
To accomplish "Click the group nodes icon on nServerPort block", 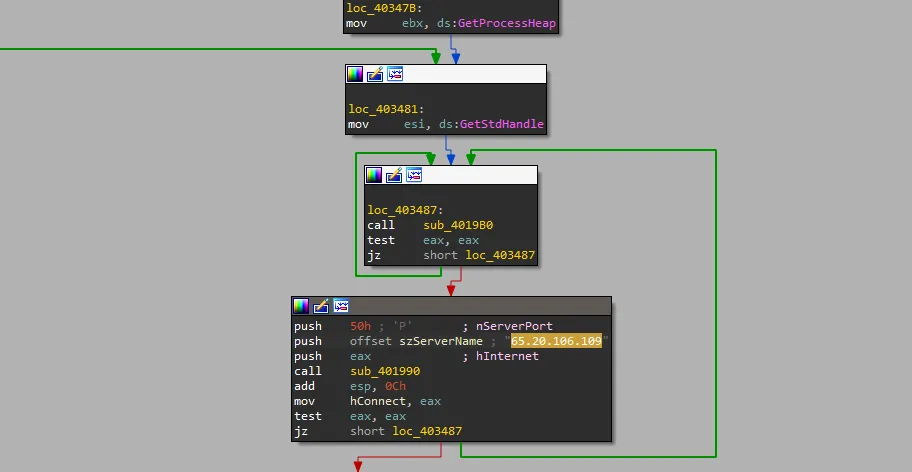I will 341,306.
